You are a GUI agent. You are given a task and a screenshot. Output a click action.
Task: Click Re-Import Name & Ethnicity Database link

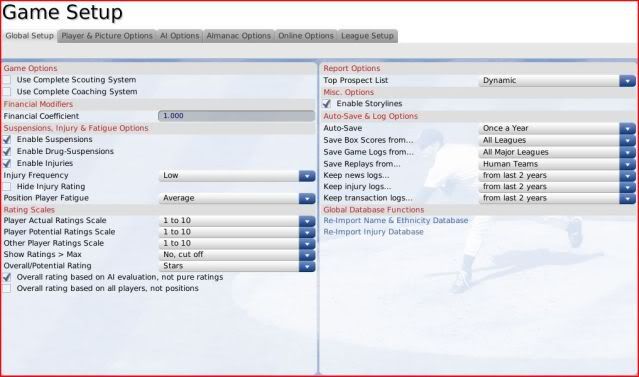[x=396, y=220]
